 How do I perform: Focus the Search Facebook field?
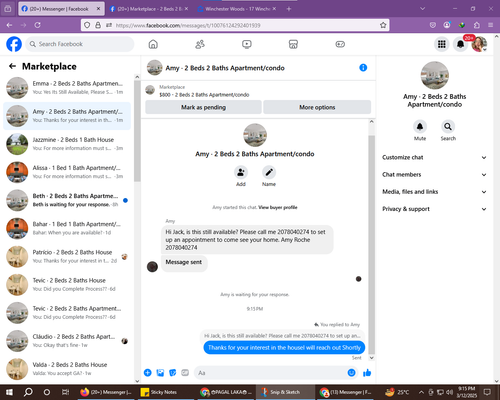click(80, 44)
